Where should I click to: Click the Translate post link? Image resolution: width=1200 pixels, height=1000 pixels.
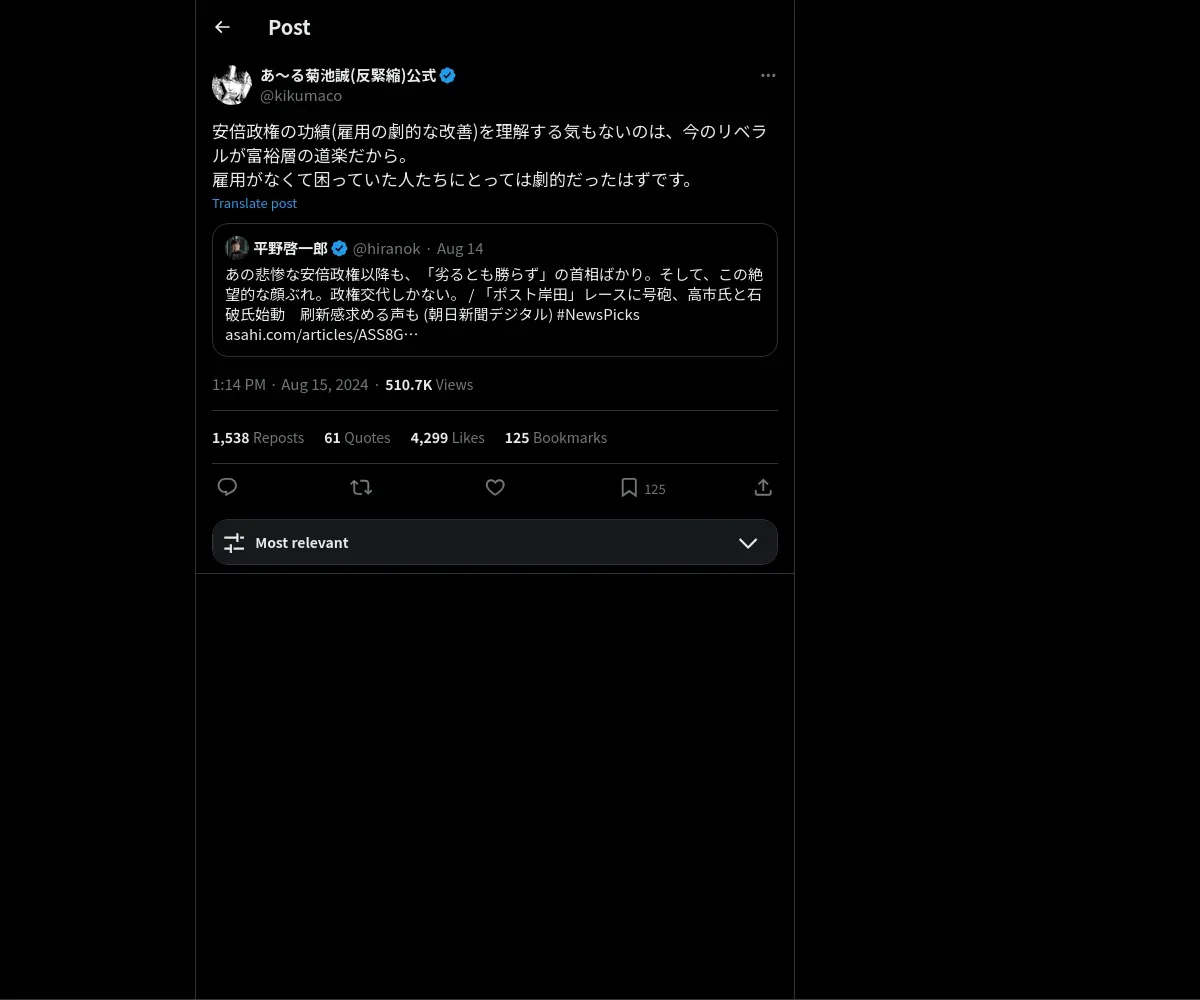(254, 203)
